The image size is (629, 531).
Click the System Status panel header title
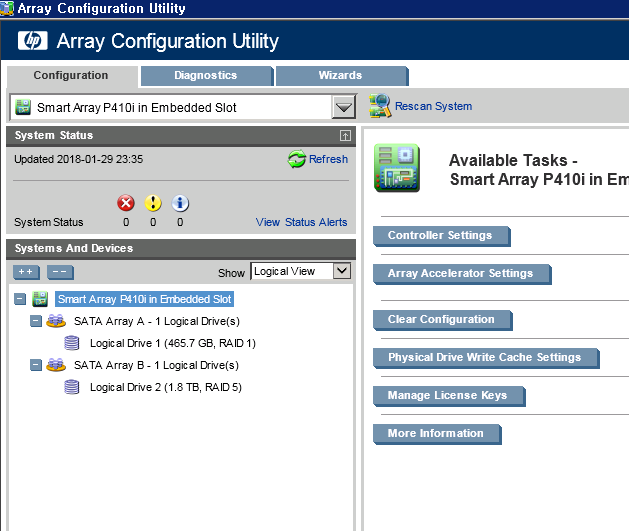[54, 136]
